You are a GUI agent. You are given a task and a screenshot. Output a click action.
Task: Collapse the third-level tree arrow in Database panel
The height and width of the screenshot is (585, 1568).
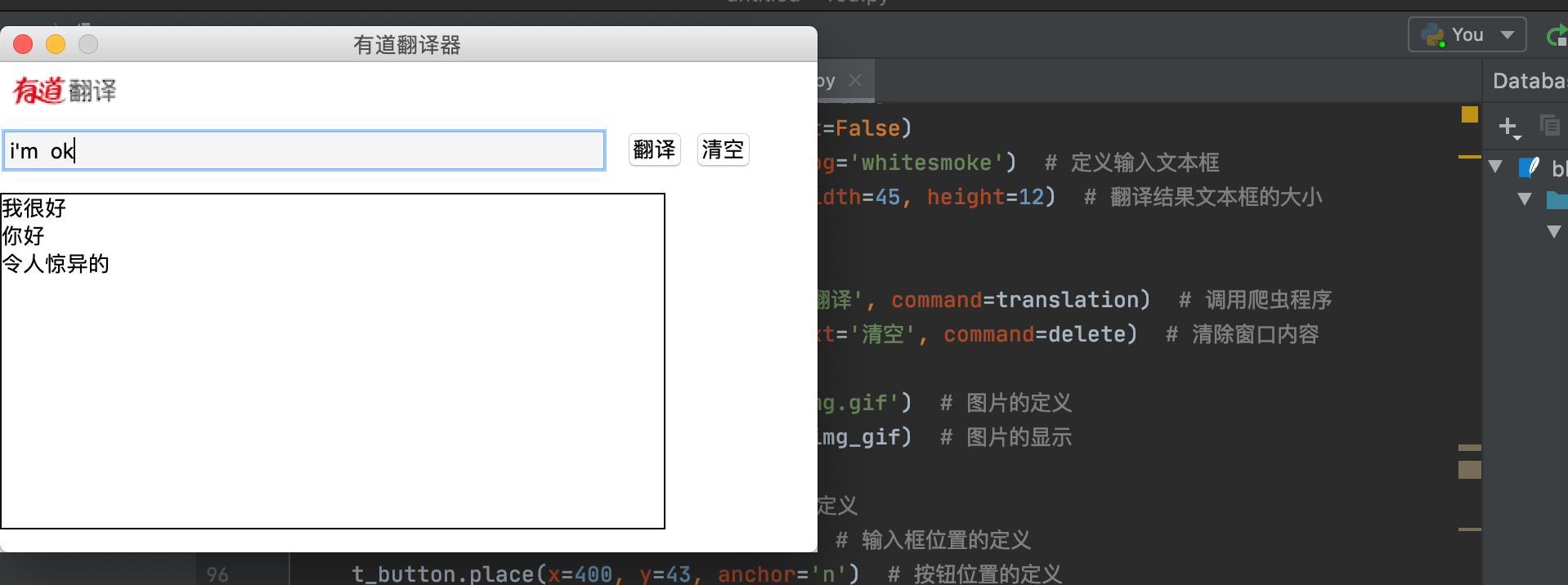(x=1554, y=232)
